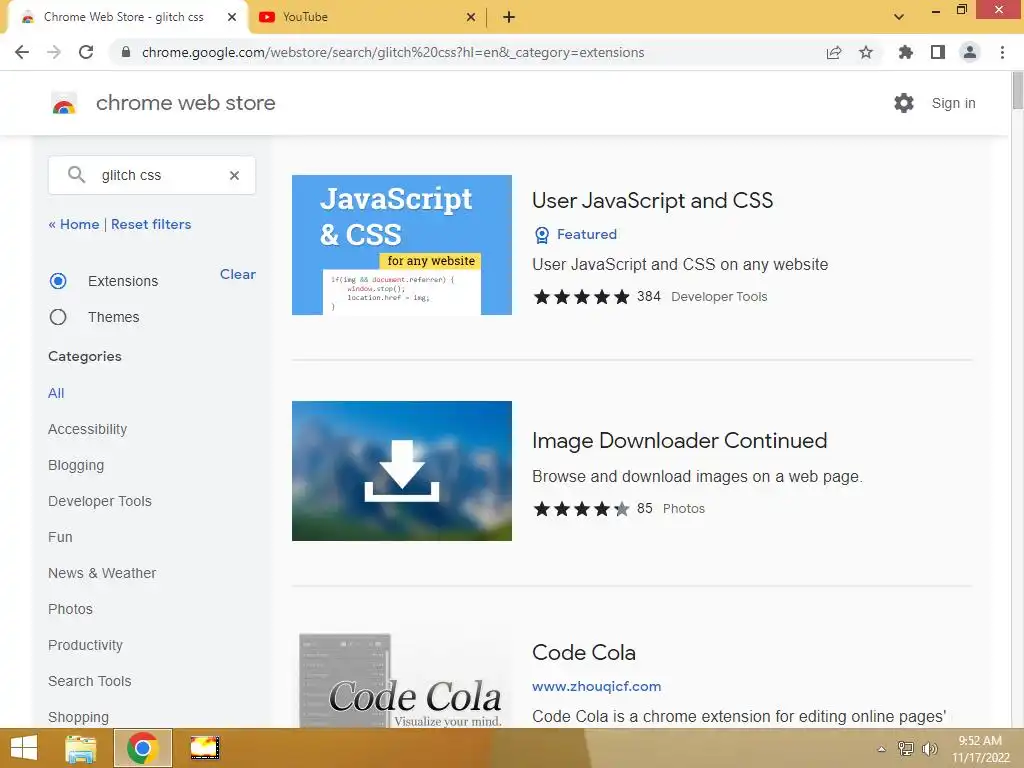Bookmark this tab with the star icon
This screenshot has width=1024, height=768.
[x=866, y=52]
